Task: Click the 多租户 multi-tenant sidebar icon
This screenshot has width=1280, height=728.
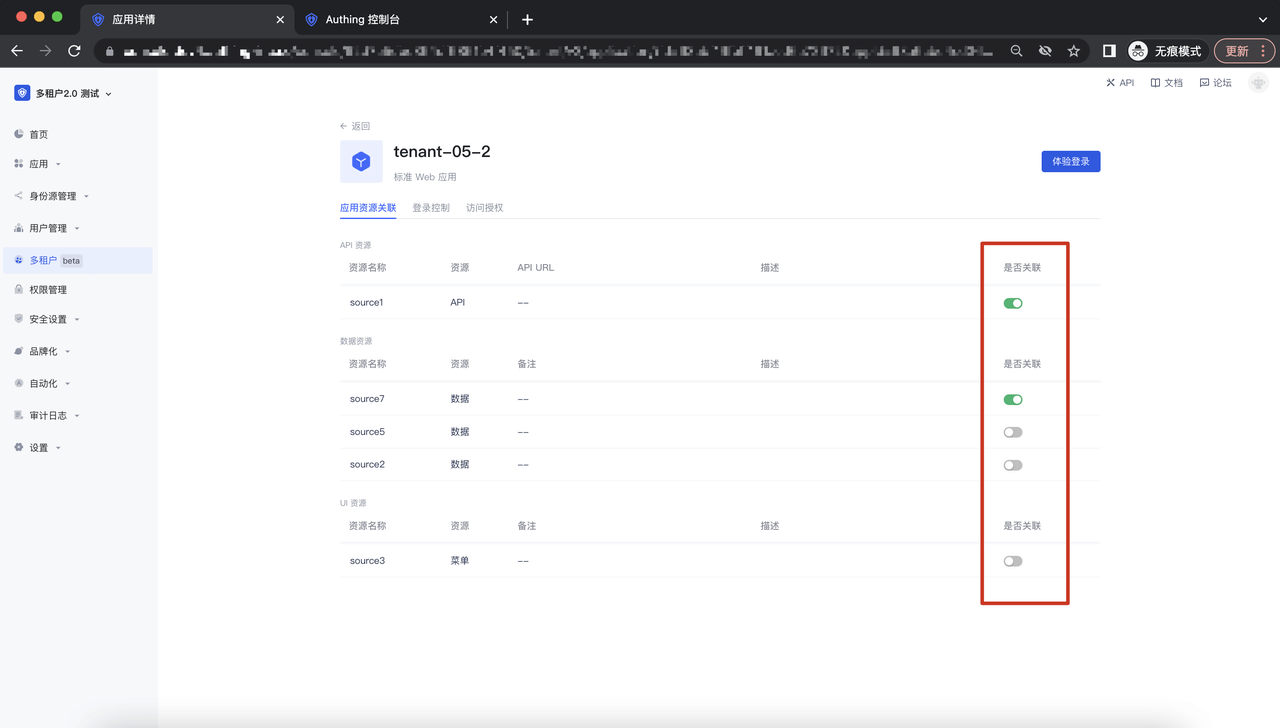Action: [x=19, y=260]
